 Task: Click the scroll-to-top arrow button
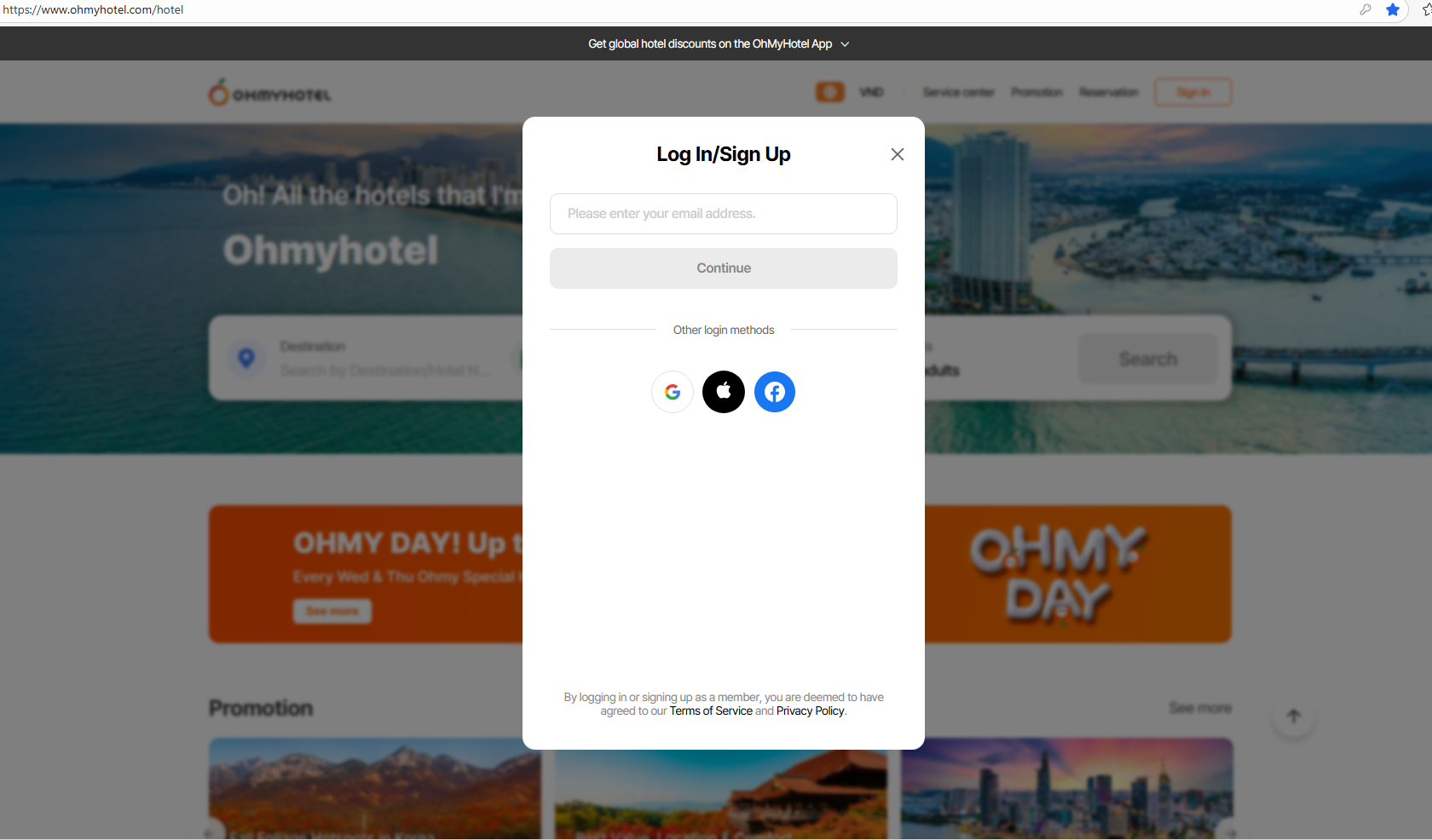[x=1294, y=717]
